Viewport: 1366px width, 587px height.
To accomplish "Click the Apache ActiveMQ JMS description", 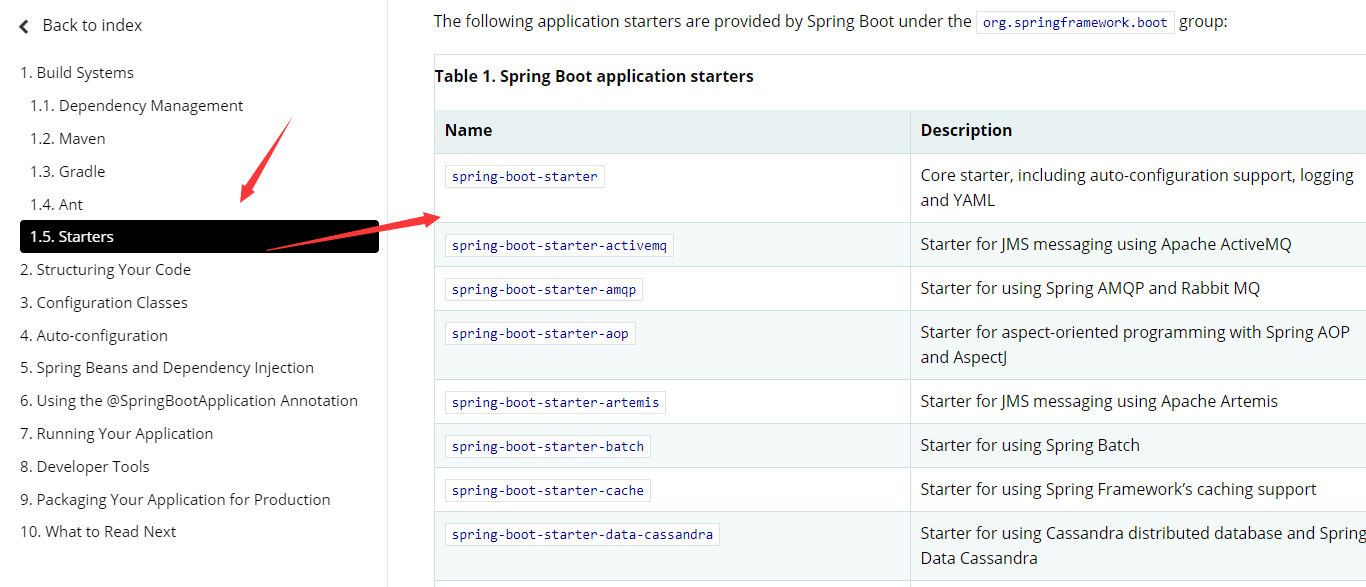I will pyautogui.click(x=1106, y=244).
